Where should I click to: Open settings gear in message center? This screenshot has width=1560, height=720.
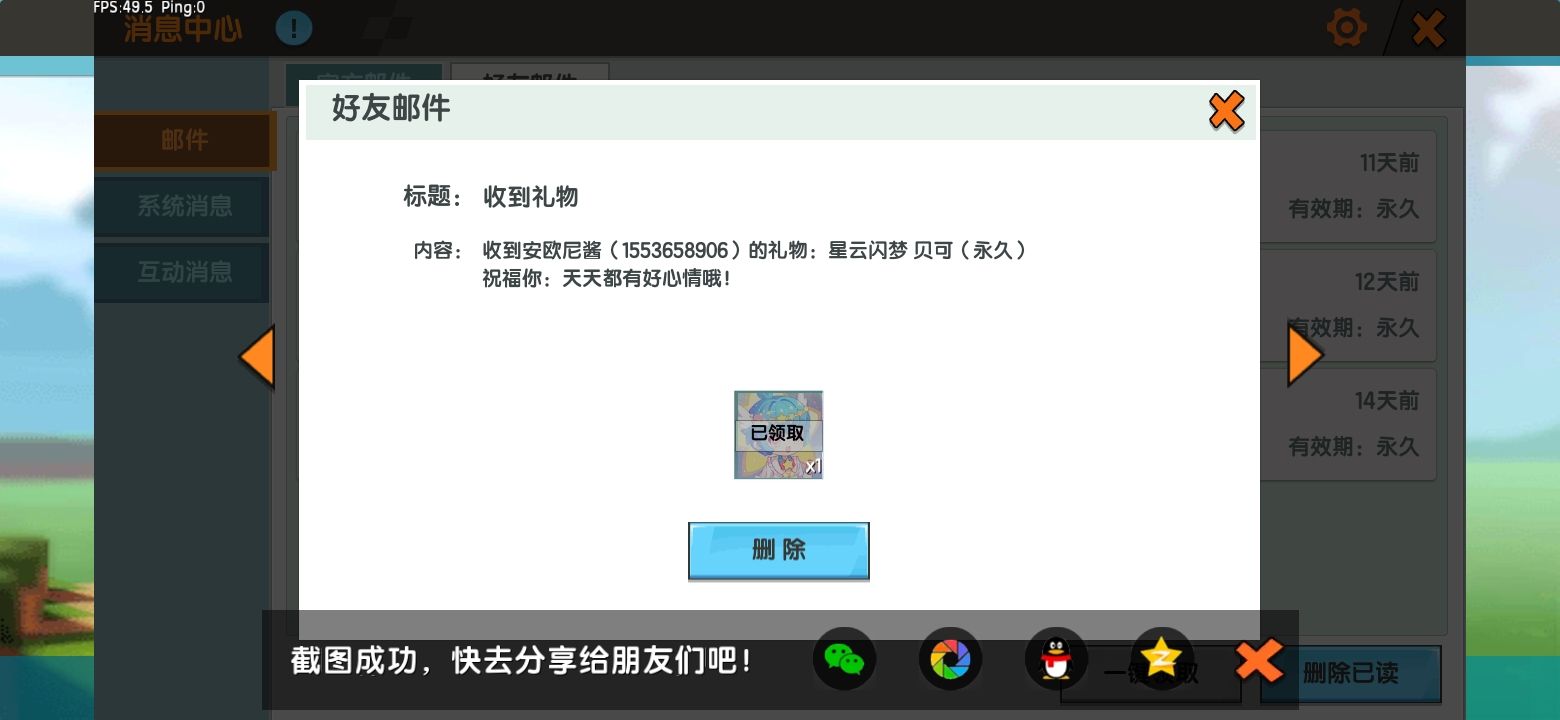(1346, 28)
